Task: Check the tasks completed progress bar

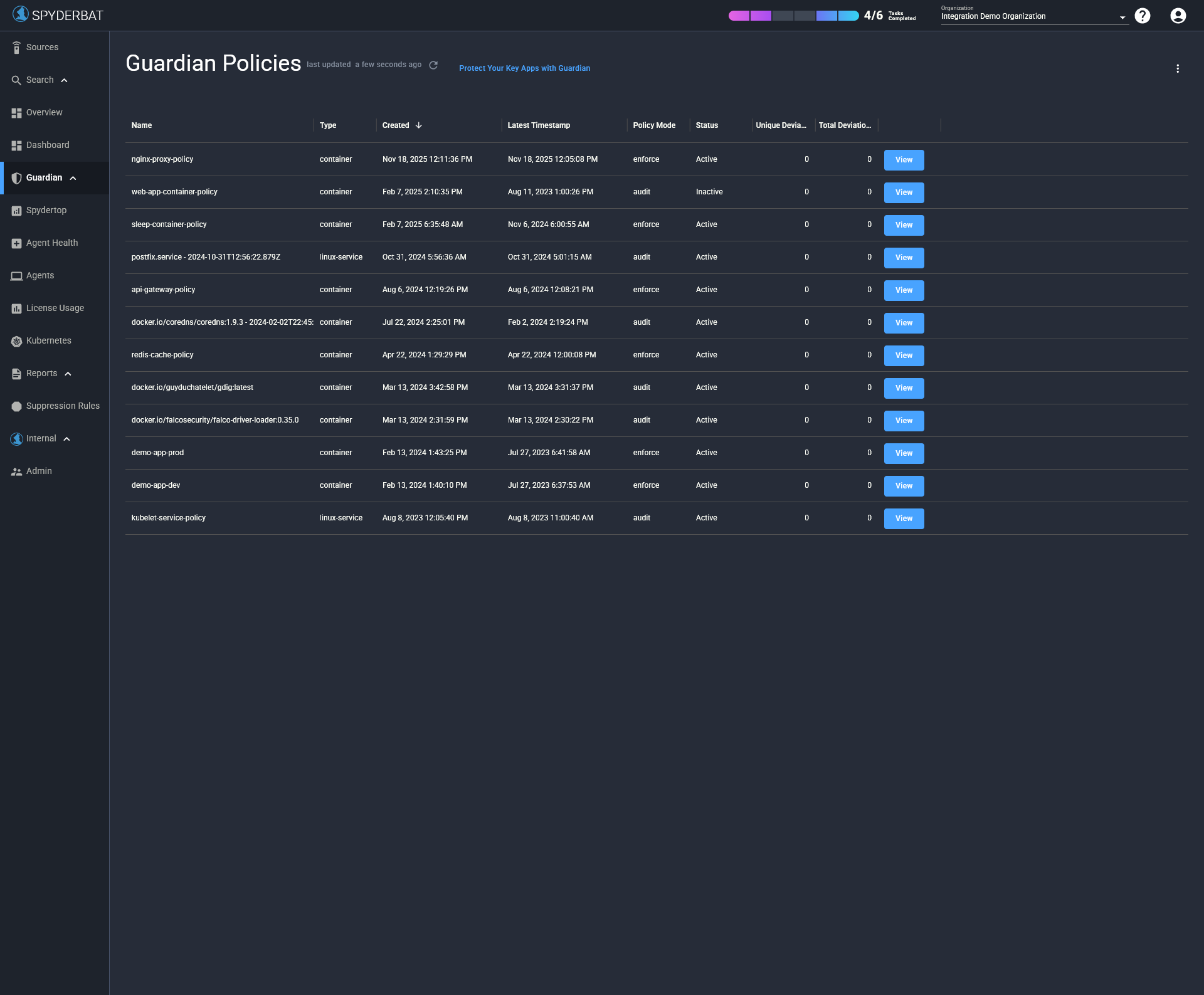Action: pyautogui.click(x=794, y=16)
